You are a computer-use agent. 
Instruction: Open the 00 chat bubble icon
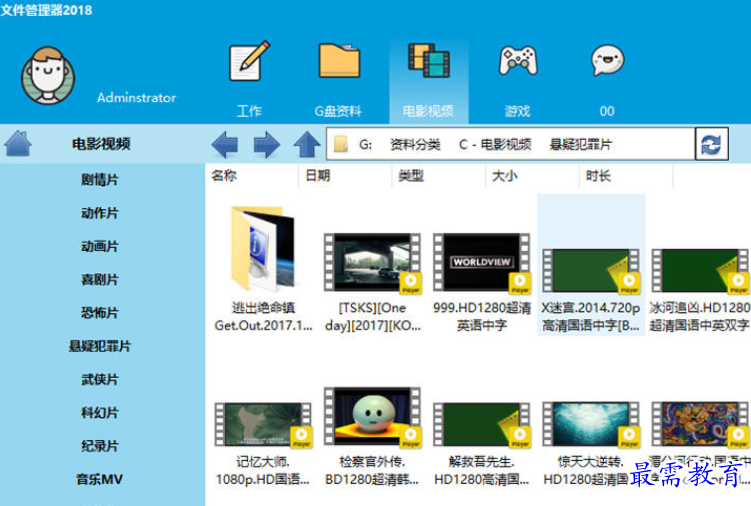click(607, 60)
